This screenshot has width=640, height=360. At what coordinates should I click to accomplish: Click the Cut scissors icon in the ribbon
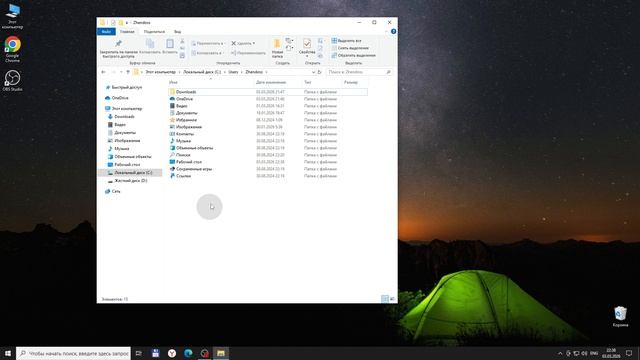coord(182,42)
